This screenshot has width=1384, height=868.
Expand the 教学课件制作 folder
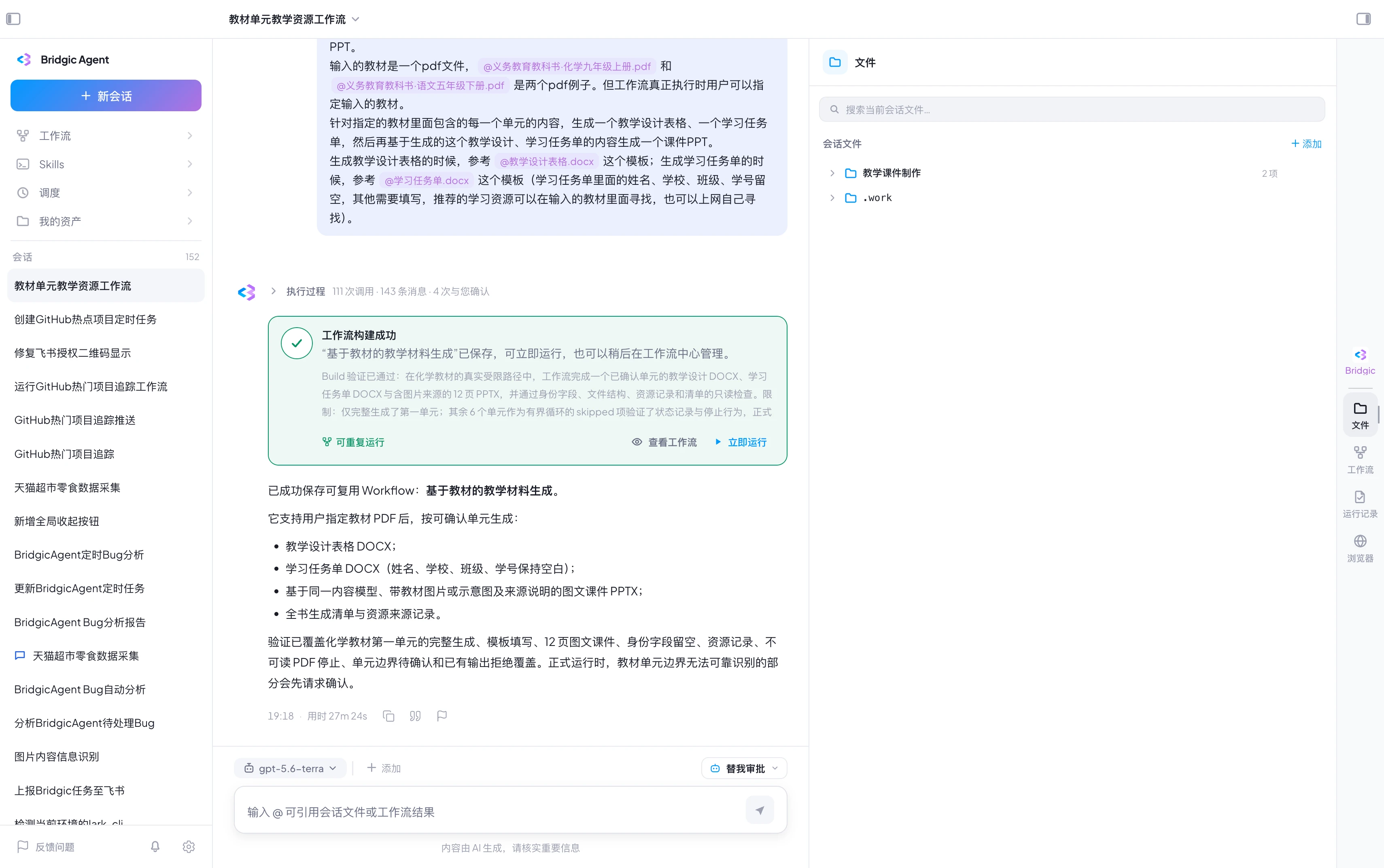(x=832, y=173)
